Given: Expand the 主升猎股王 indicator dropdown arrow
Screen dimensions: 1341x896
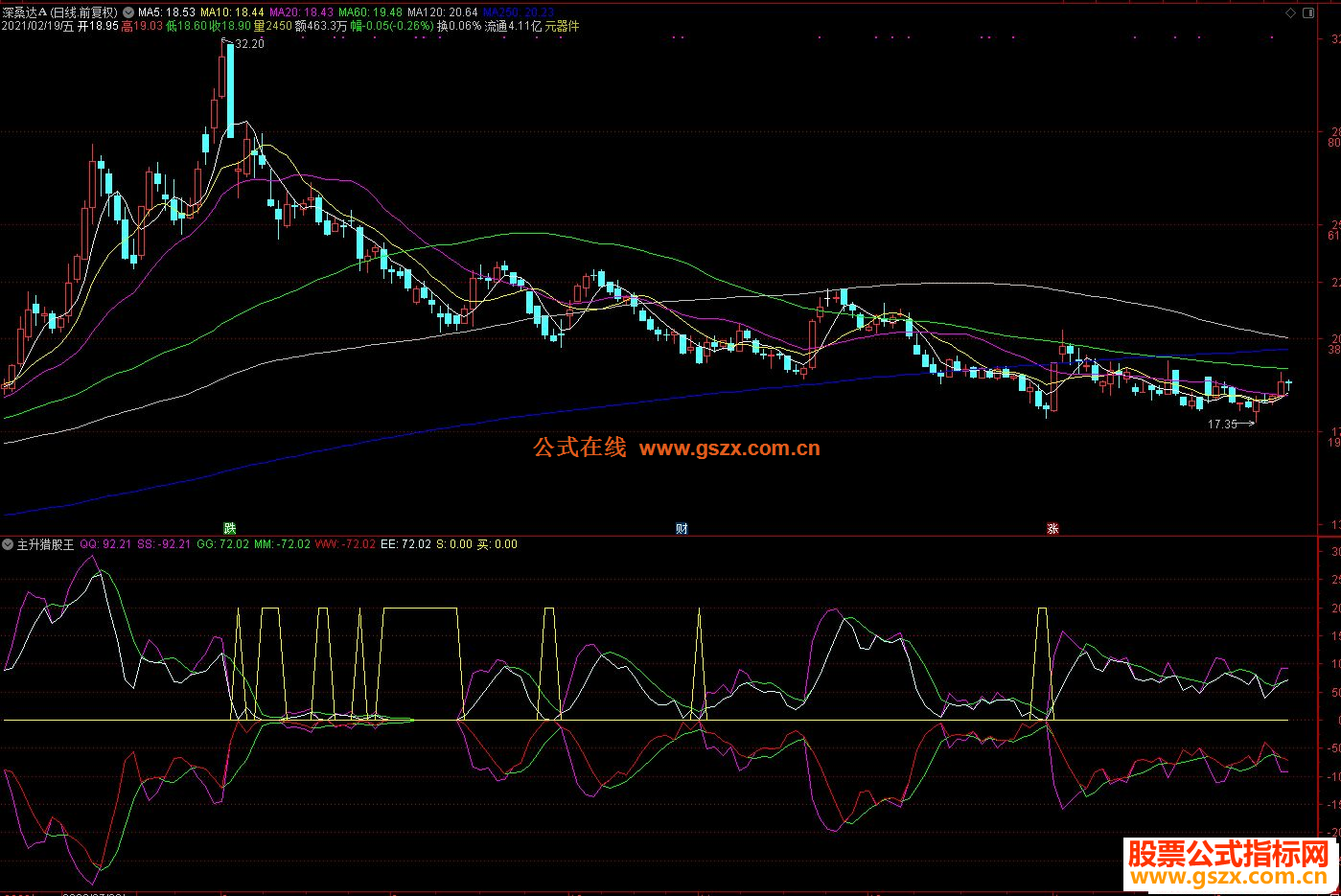Looking at the screenshot, I should [x=8, y=544].
